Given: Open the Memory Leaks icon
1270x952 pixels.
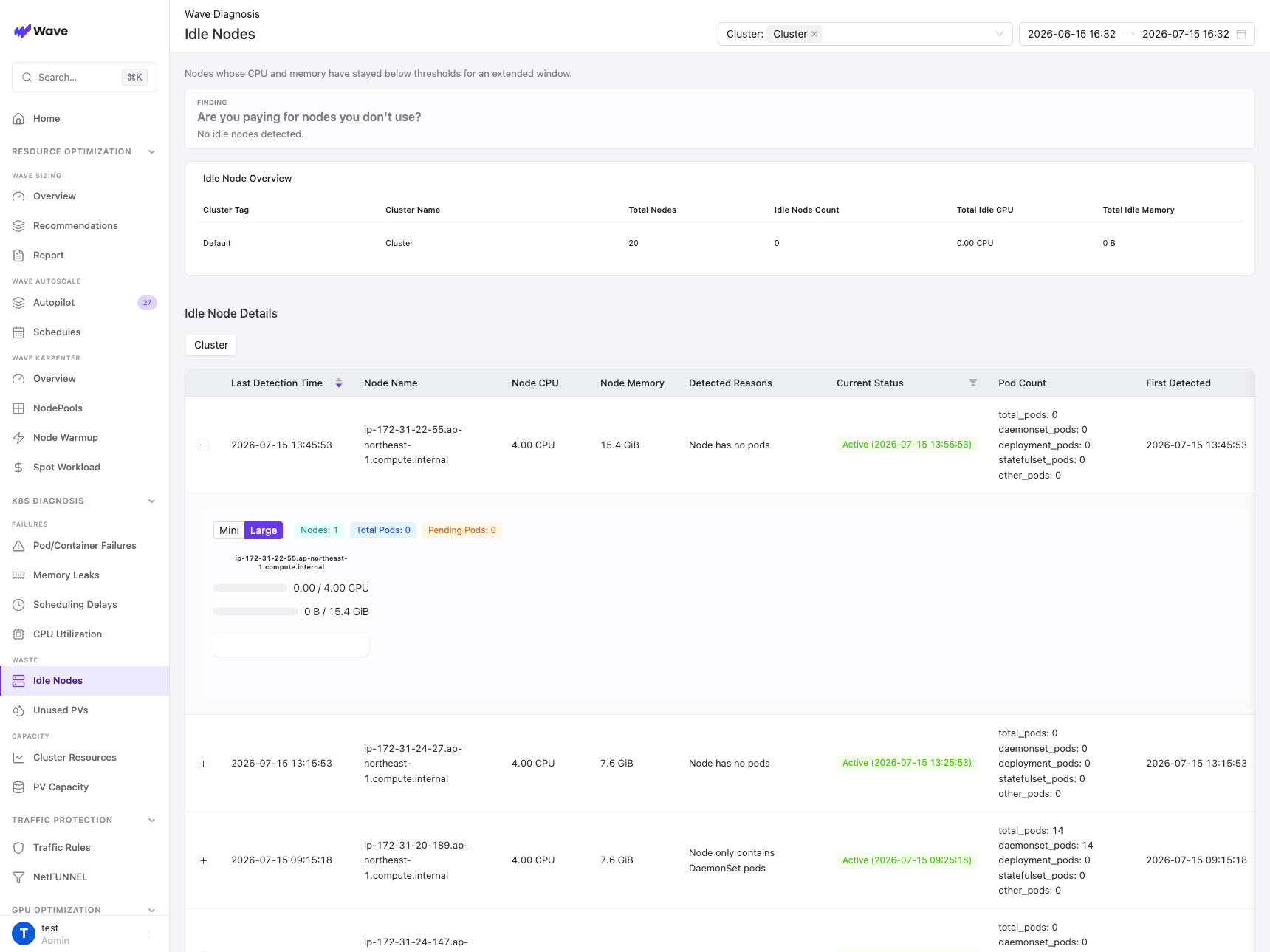Looking at the screenshot, I should click(x=18, y=575).
